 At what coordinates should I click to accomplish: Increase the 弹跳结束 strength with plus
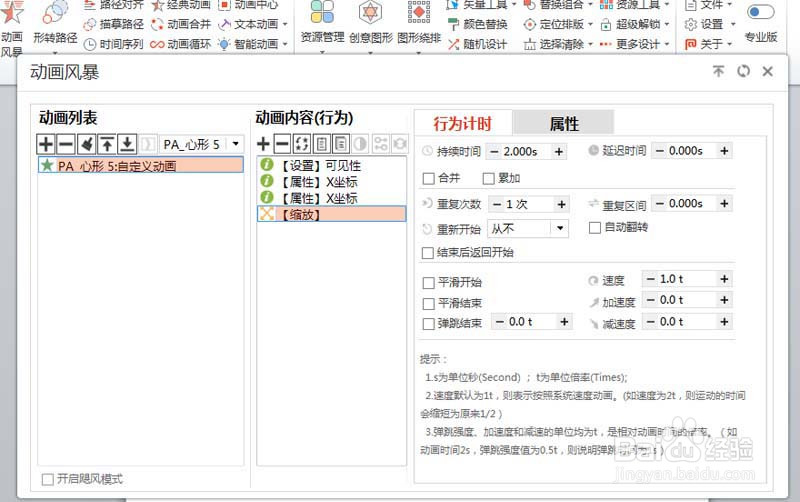(564, 322)
